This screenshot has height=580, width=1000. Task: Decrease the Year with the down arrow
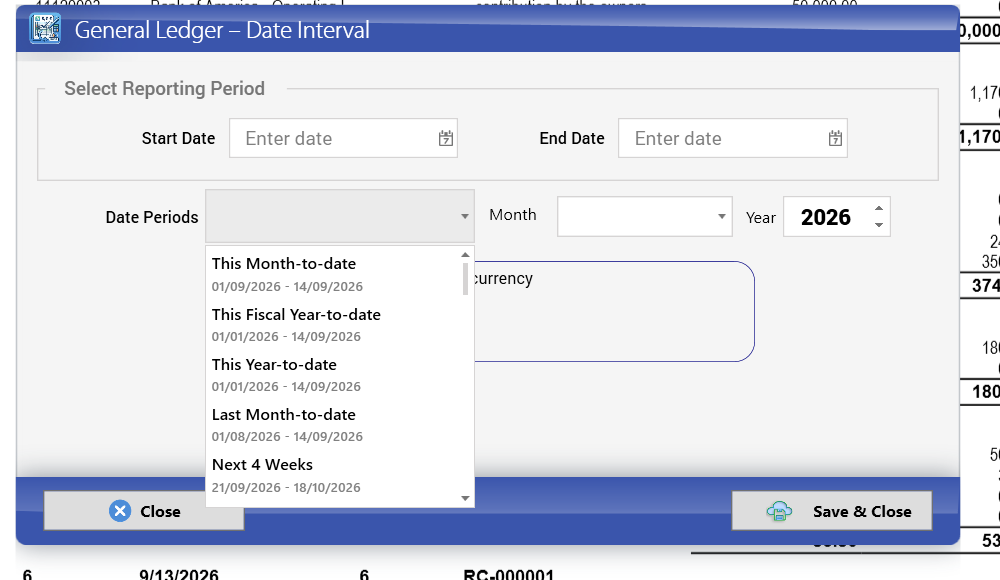(x=879, y=225)
